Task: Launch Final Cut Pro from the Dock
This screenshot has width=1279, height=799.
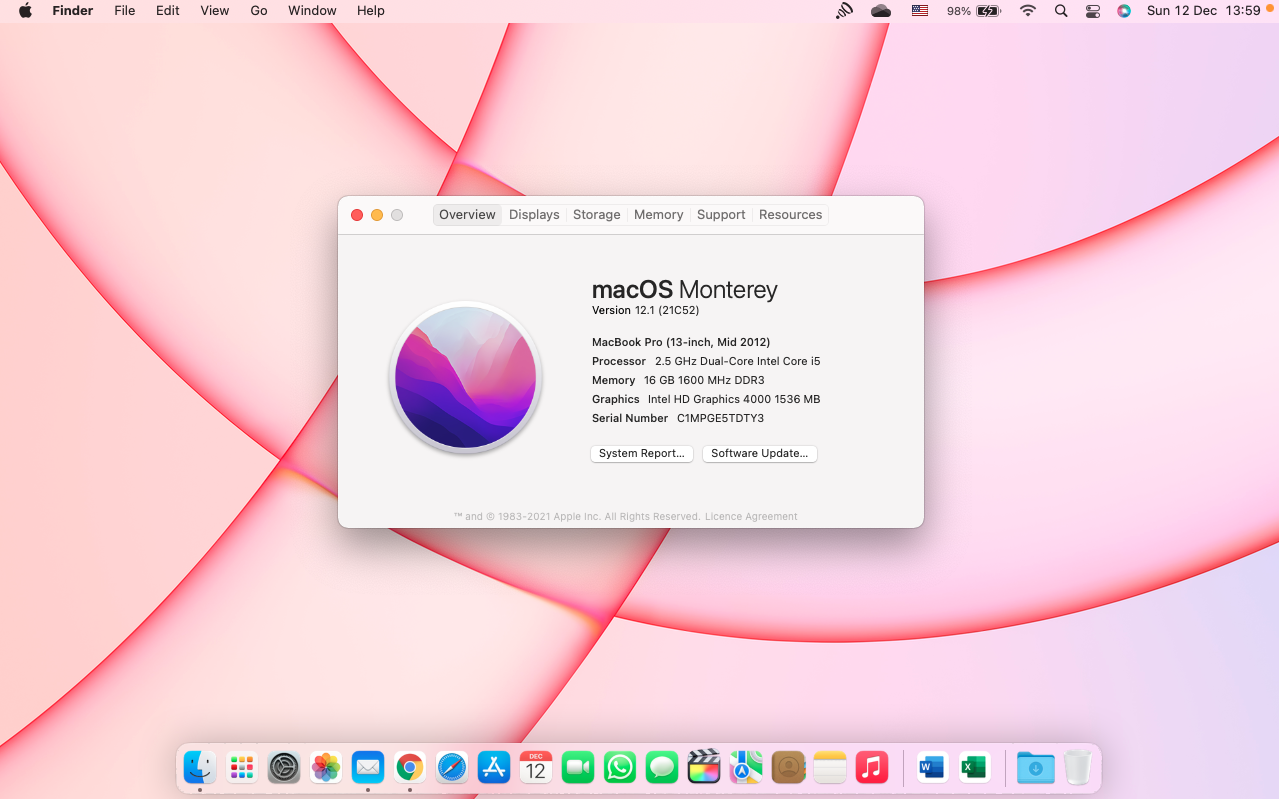Action: pyautogui.click(x=704, y=767)
